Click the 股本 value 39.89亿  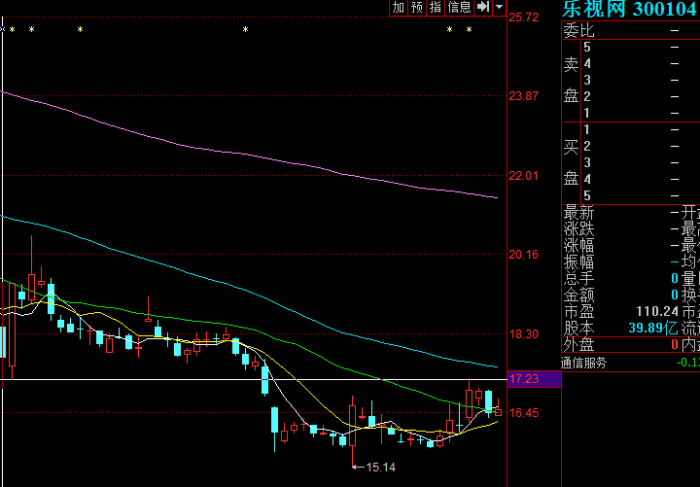tap(653, 328)
